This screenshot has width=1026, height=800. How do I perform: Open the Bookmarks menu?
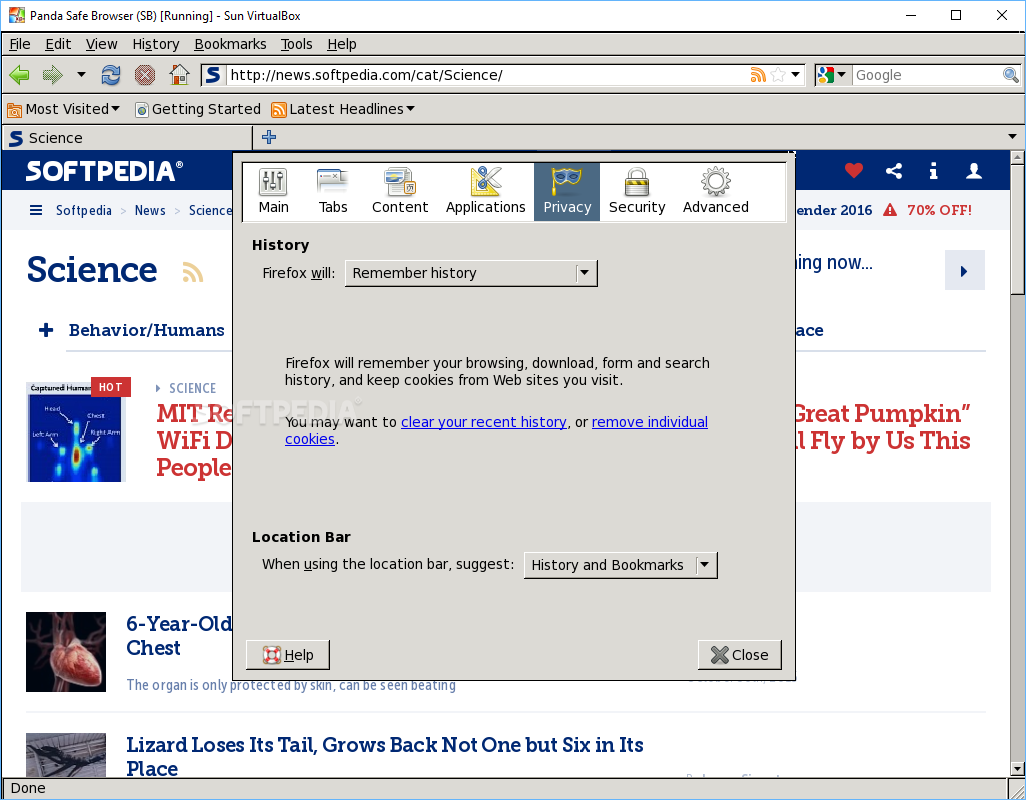[x=230, y=44]
